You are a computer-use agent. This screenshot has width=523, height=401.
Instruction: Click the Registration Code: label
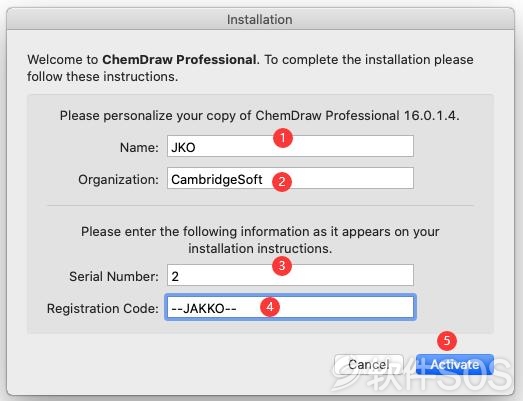(103, 308)
